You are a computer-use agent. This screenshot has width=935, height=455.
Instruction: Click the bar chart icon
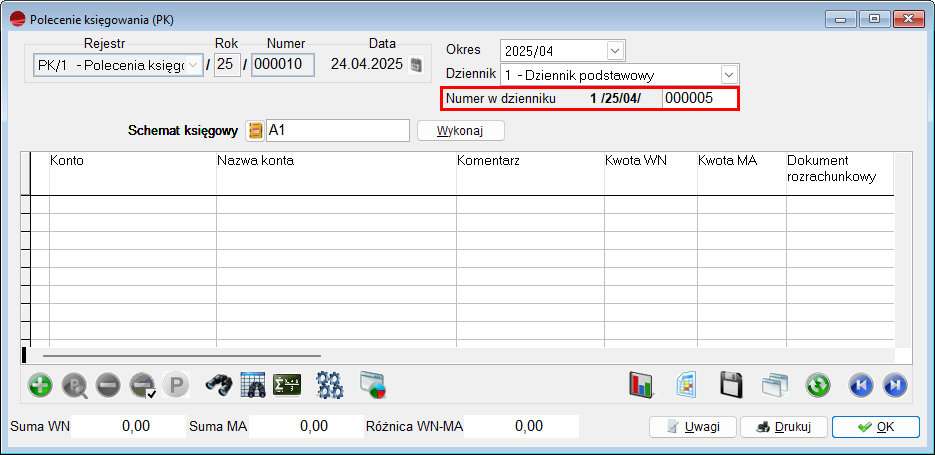pyautogui.click(x=640, y=385)
